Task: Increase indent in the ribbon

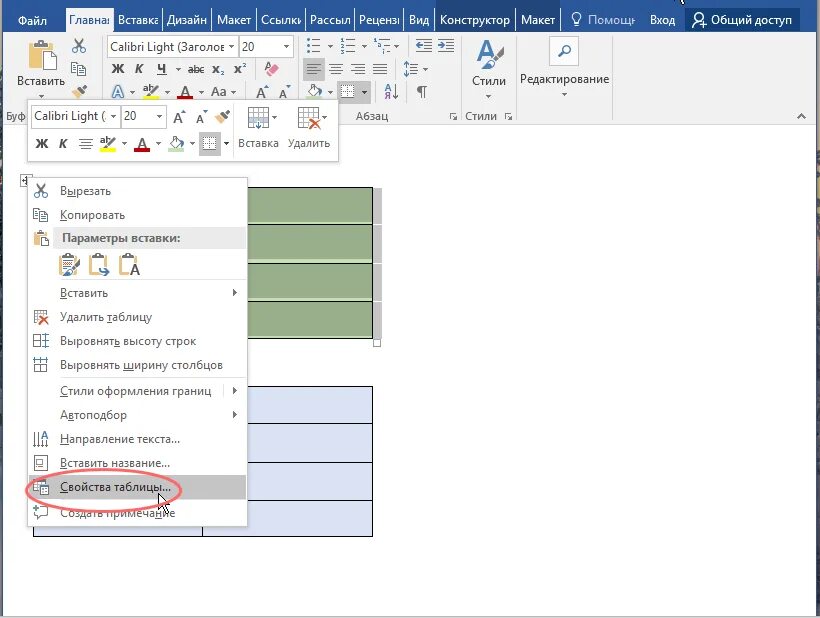Action: (446, 45)
